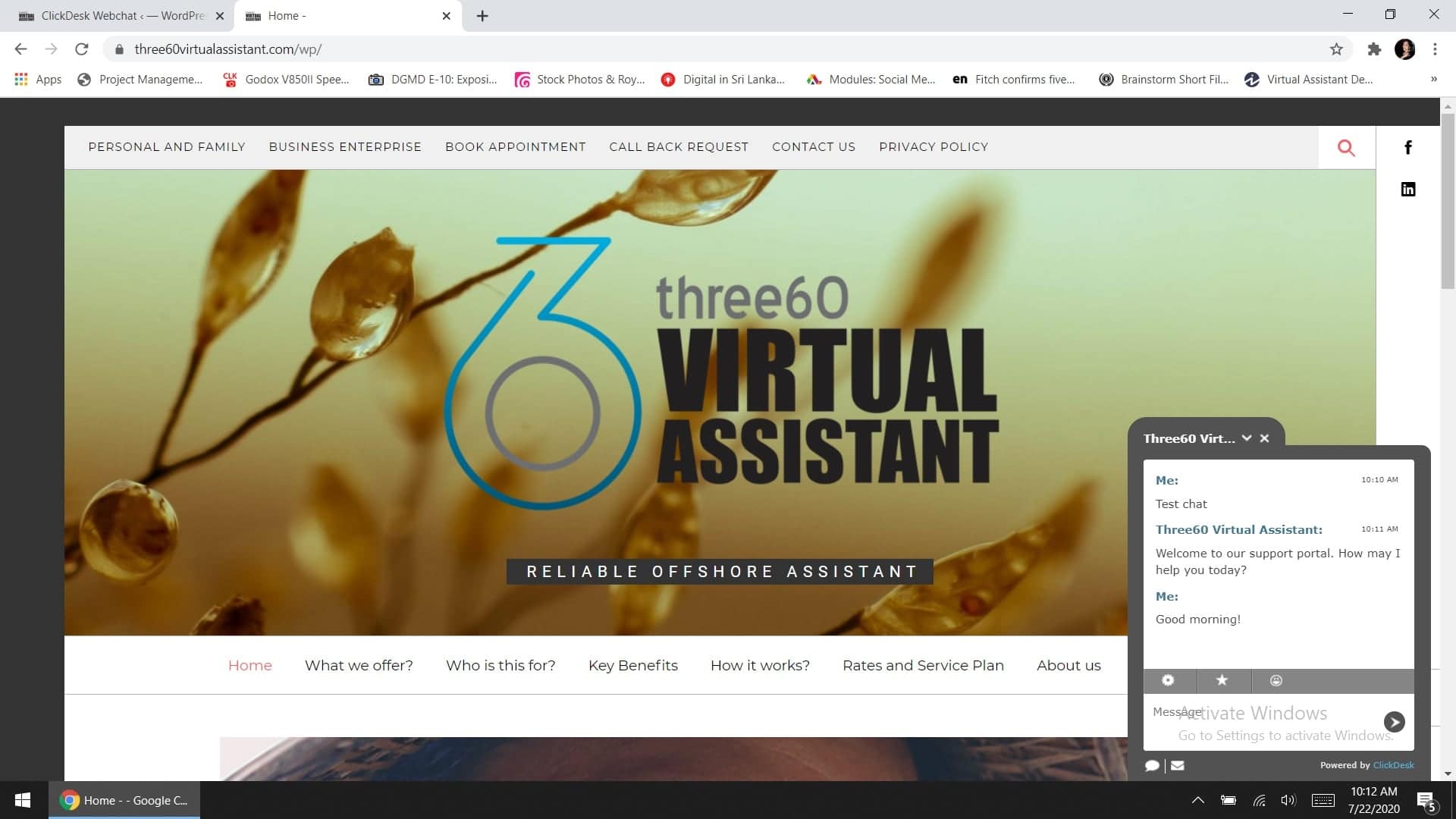The width and height of the screenshot is (1456, 819).
Task: Click the ClickDesk link in chat footer
Action: [1393, 765]
